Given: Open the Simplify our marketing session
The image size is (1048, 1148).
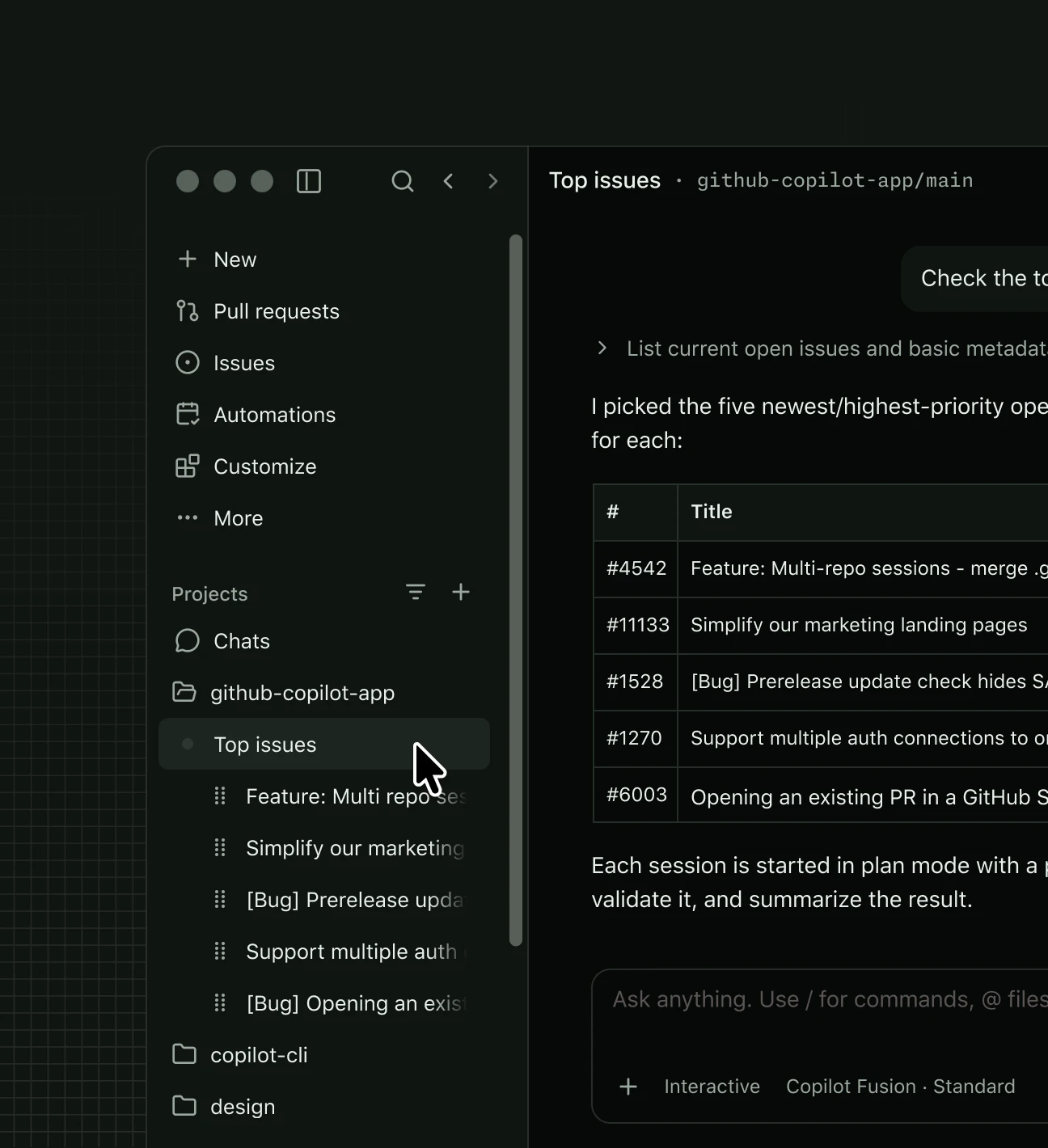Looking at the screenshot, I should click(356, 848).
